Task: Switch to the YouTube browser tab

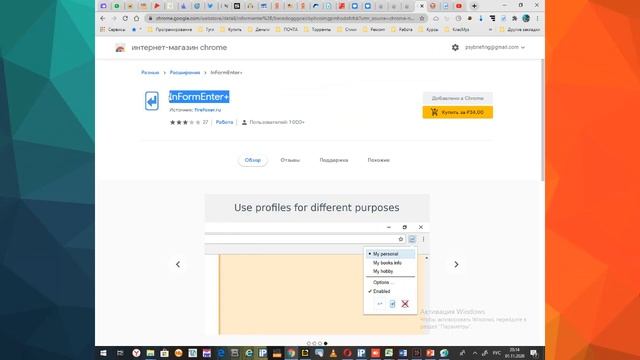Action: click(x=459, y=6)
